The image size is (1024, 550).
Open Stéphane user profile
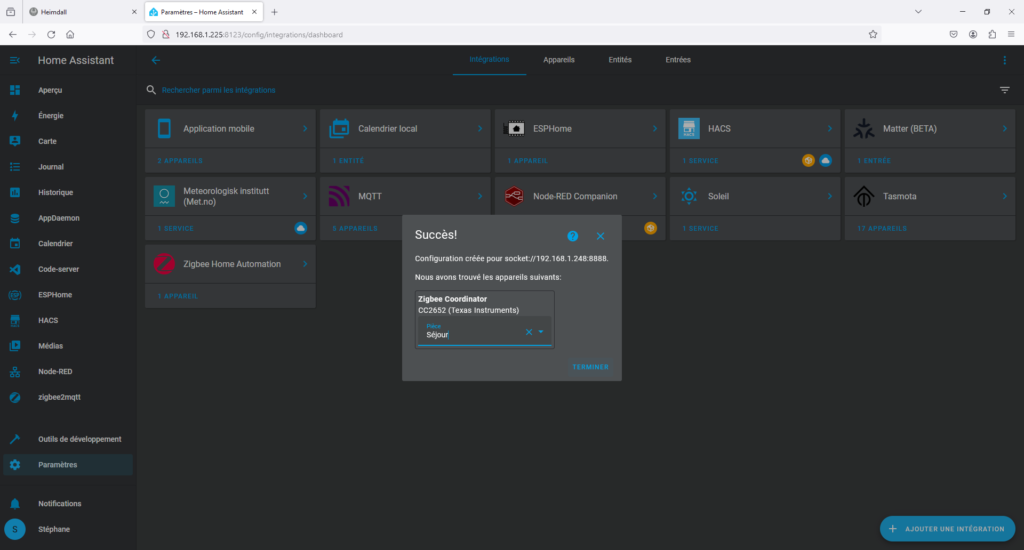(68, 529)
